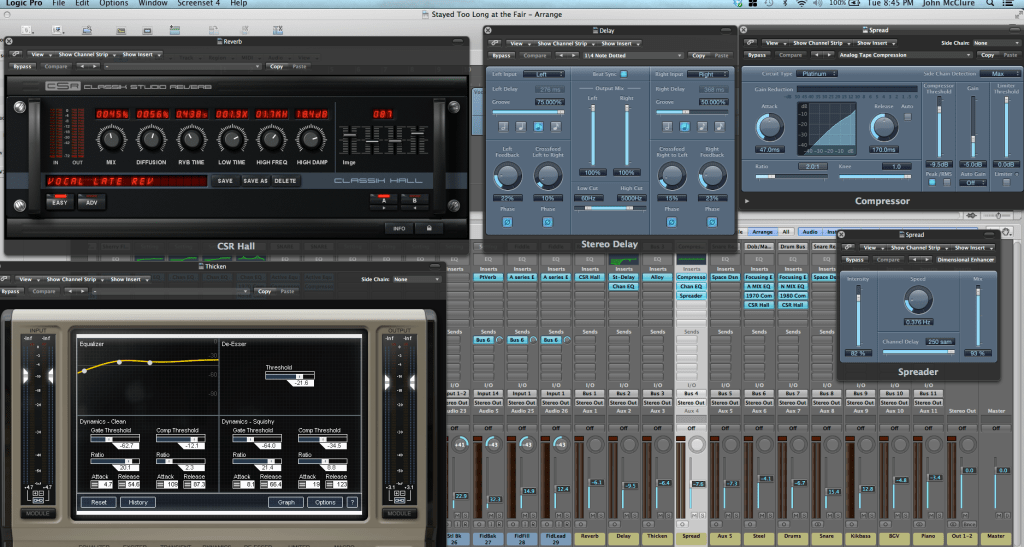
Task: Toggle Beat Sync in Stereo Delay
Action: coord(626,74)
